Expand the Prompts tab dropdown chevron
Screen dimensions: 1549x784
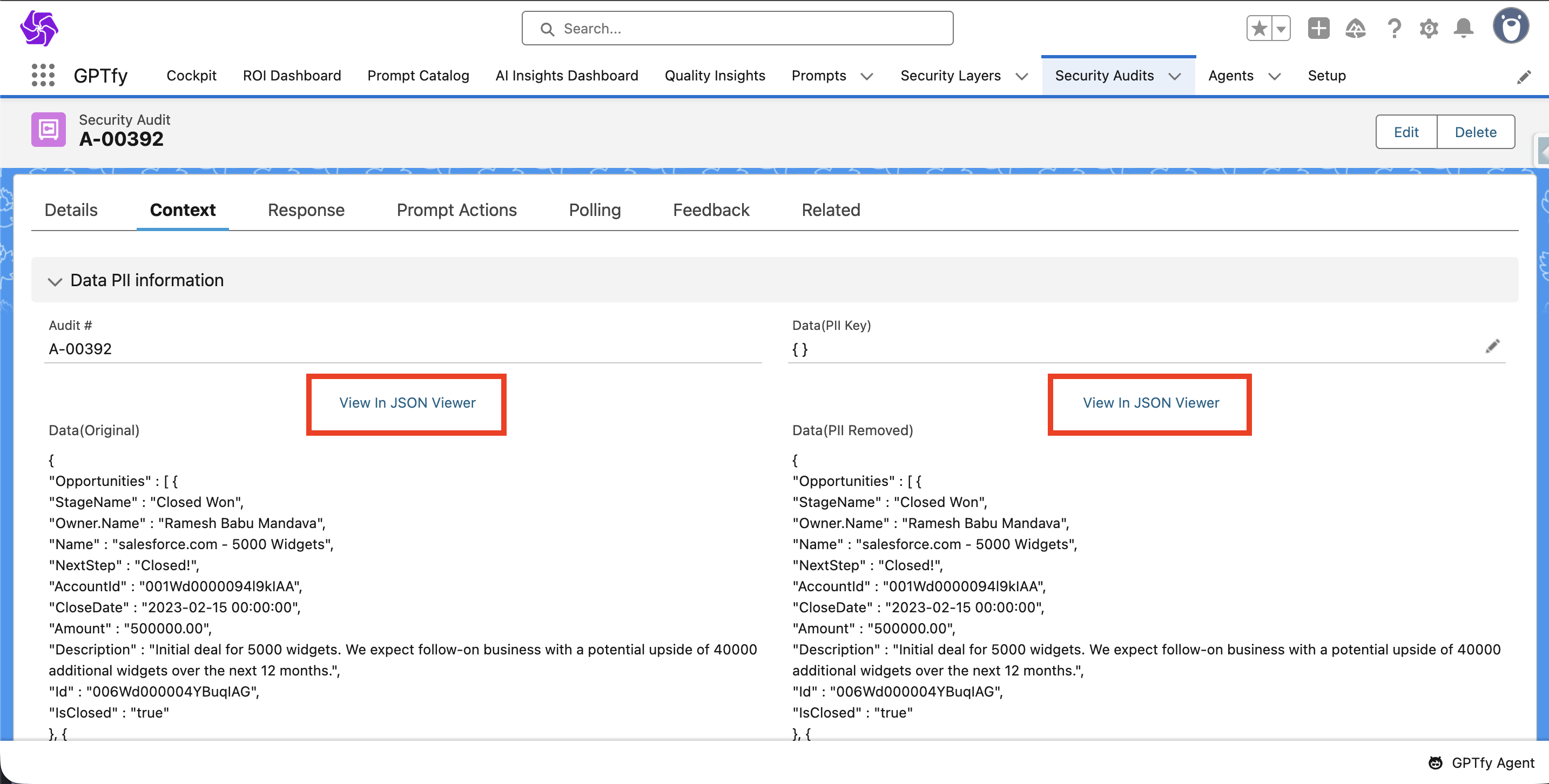pyautogui.click(x=866, y=76)
